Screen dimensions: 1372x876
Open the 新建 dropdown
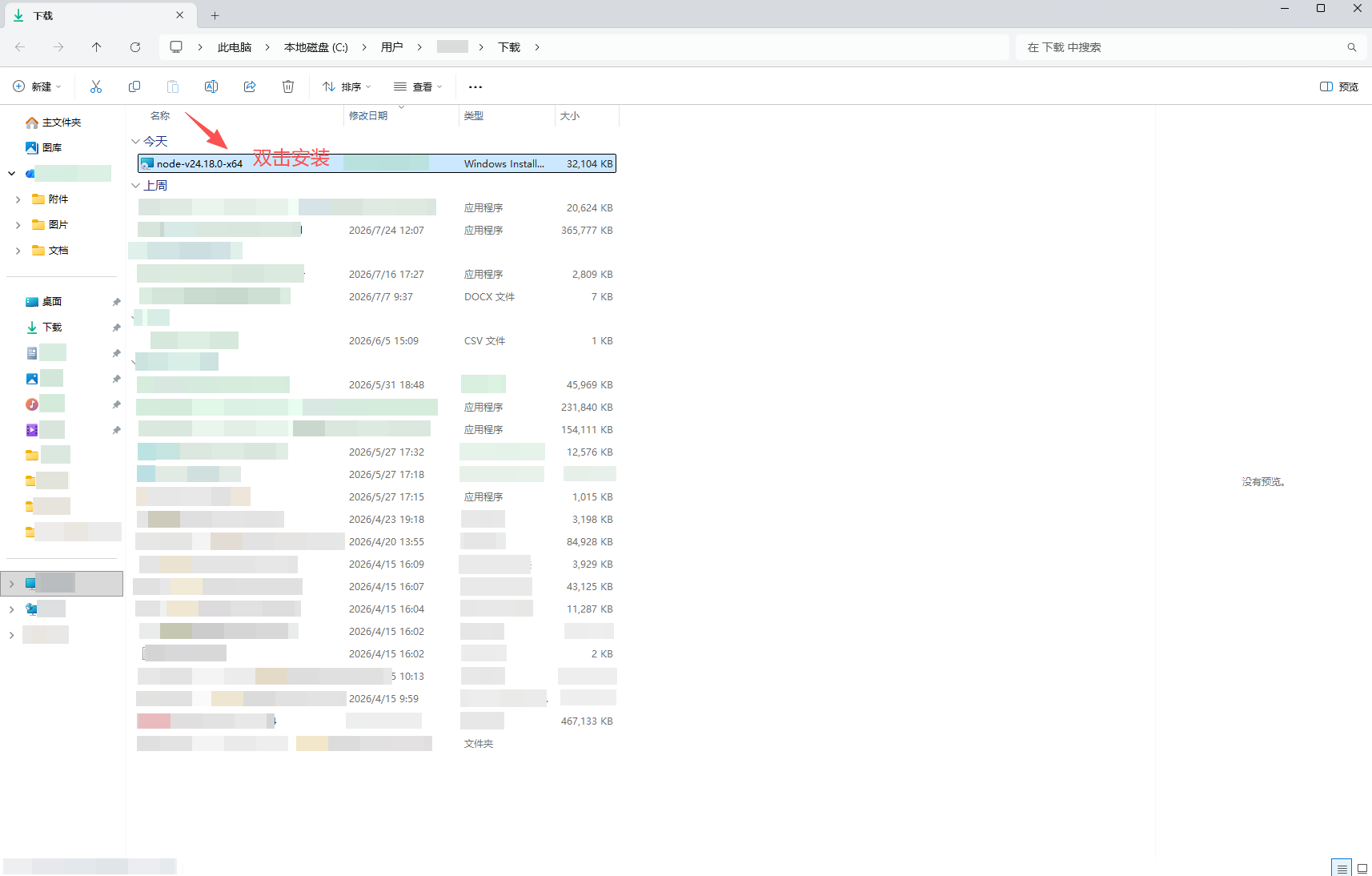point(37,86)
